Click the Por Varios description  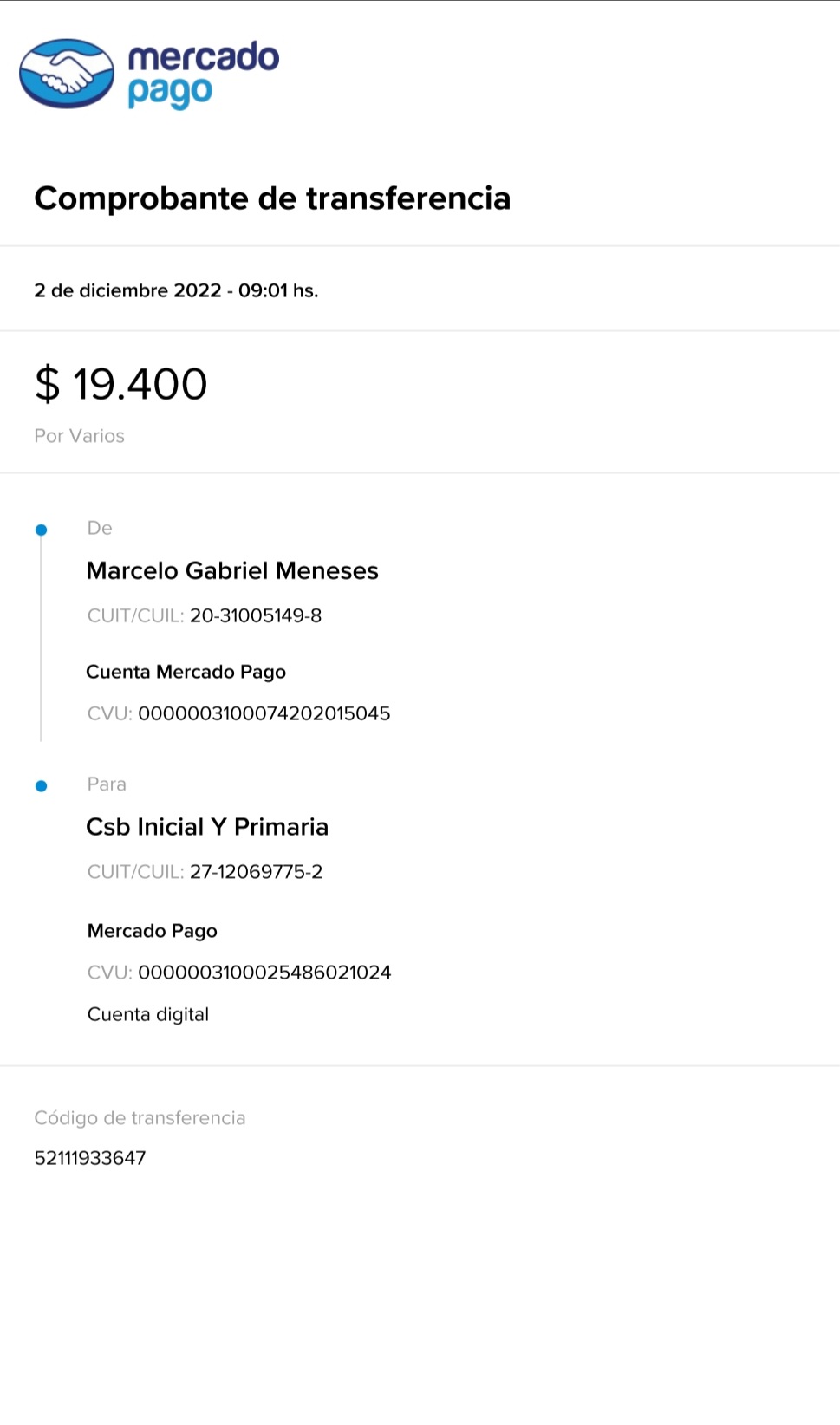click(80, 436)
